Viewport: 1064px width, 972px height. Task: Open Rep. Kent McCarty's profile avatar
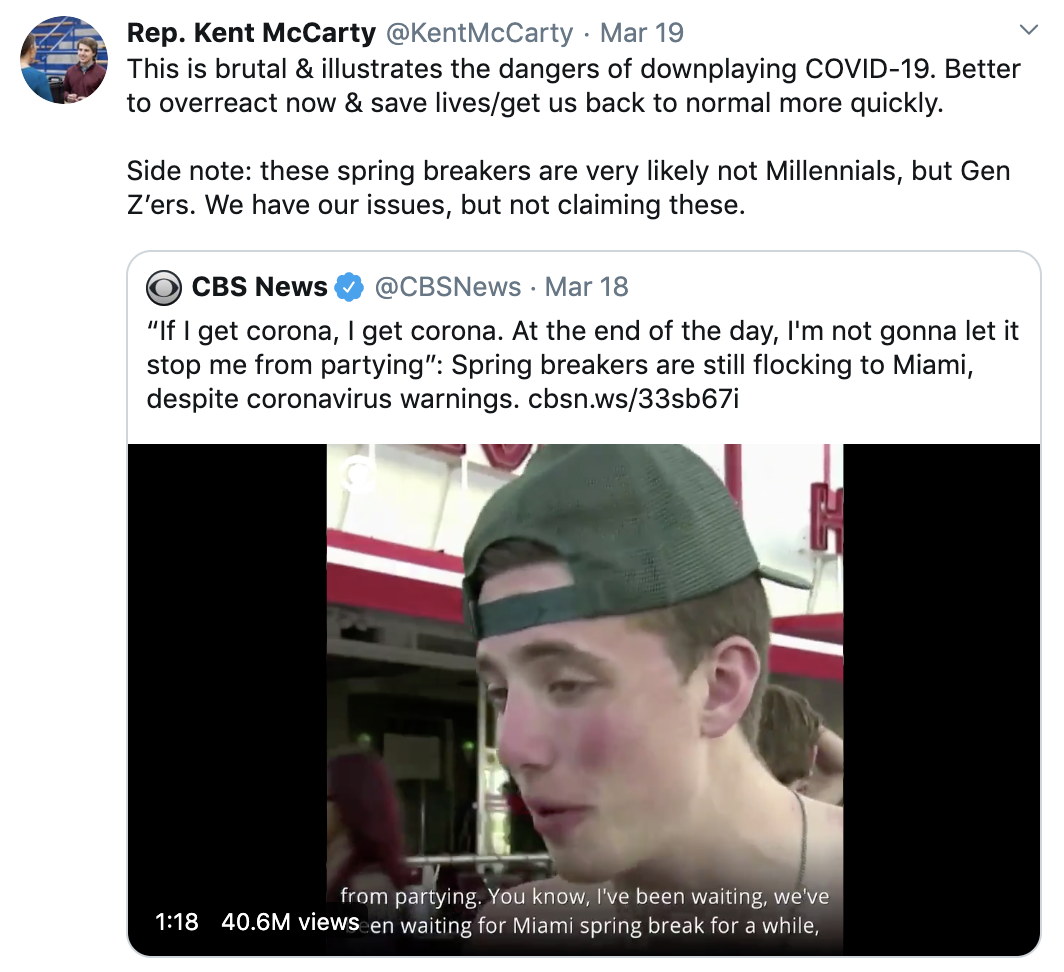pos(64,60)
